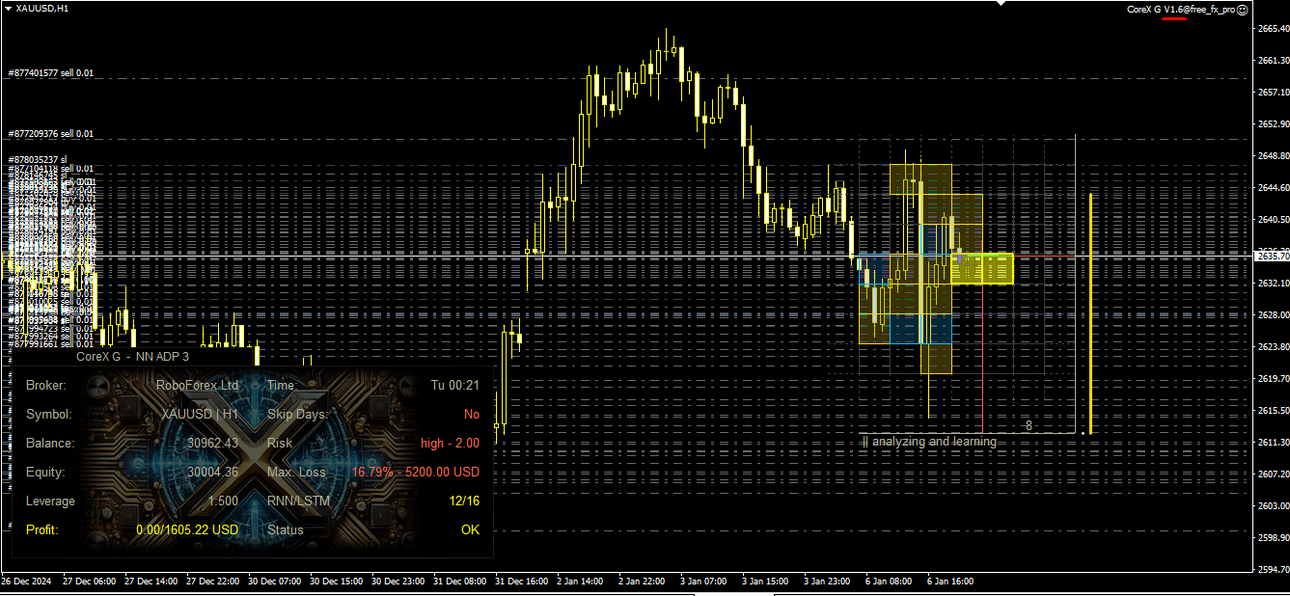1290x596 pixels.
Task: Click the Max. Loss value 16.79% - 5200.00 USD
Action: tap(416, 472)
